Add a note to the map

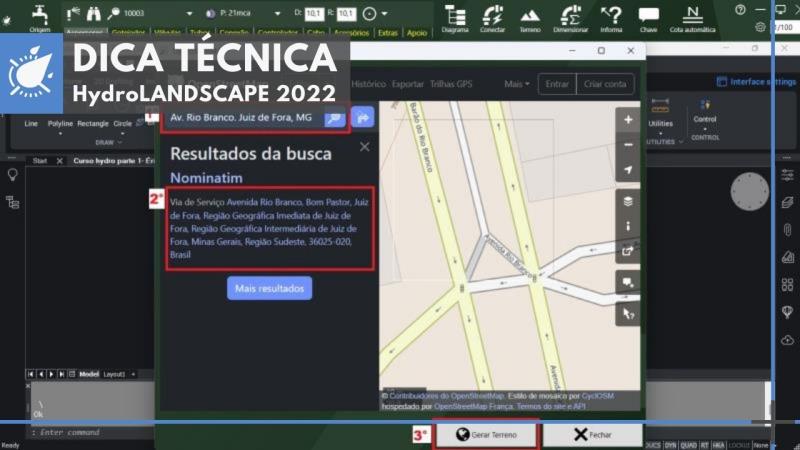click(x=628, y=282)
